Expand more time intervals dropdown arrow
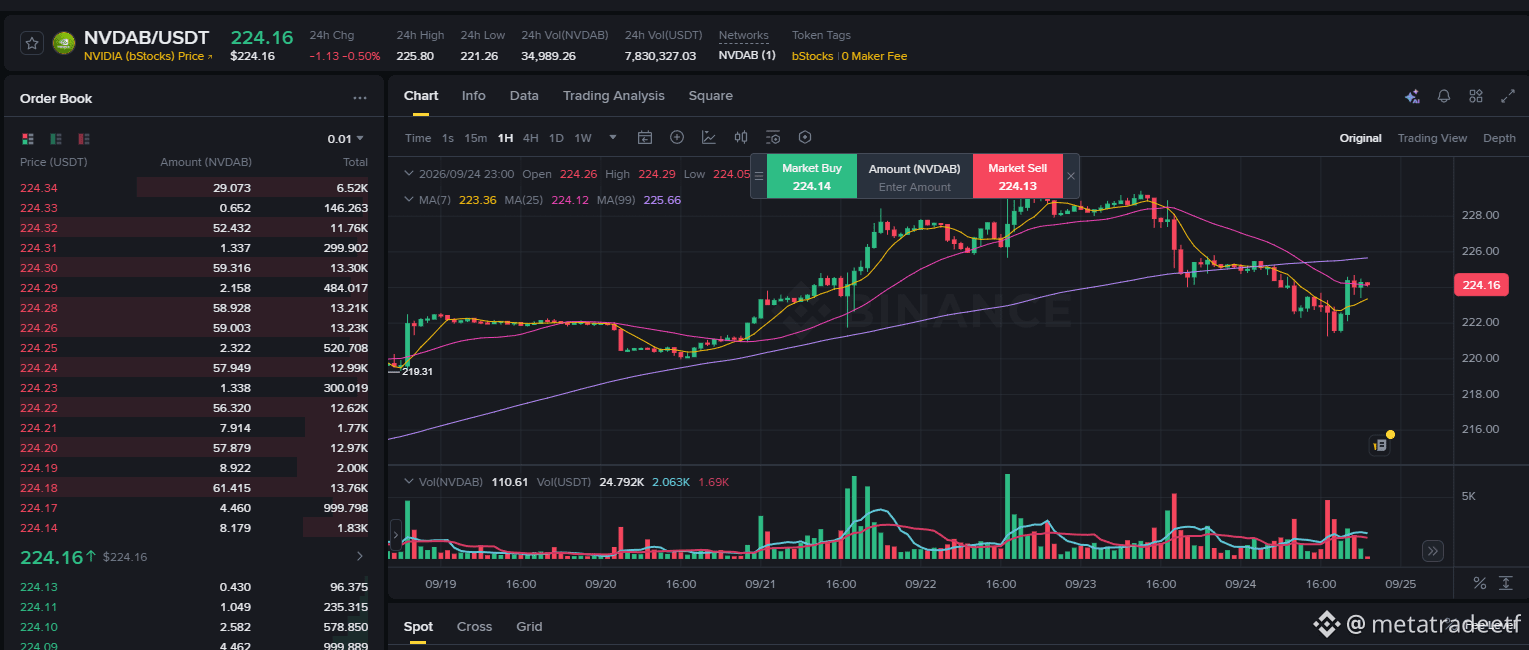This screenshot has height=650, width=1529. point(613,138)
